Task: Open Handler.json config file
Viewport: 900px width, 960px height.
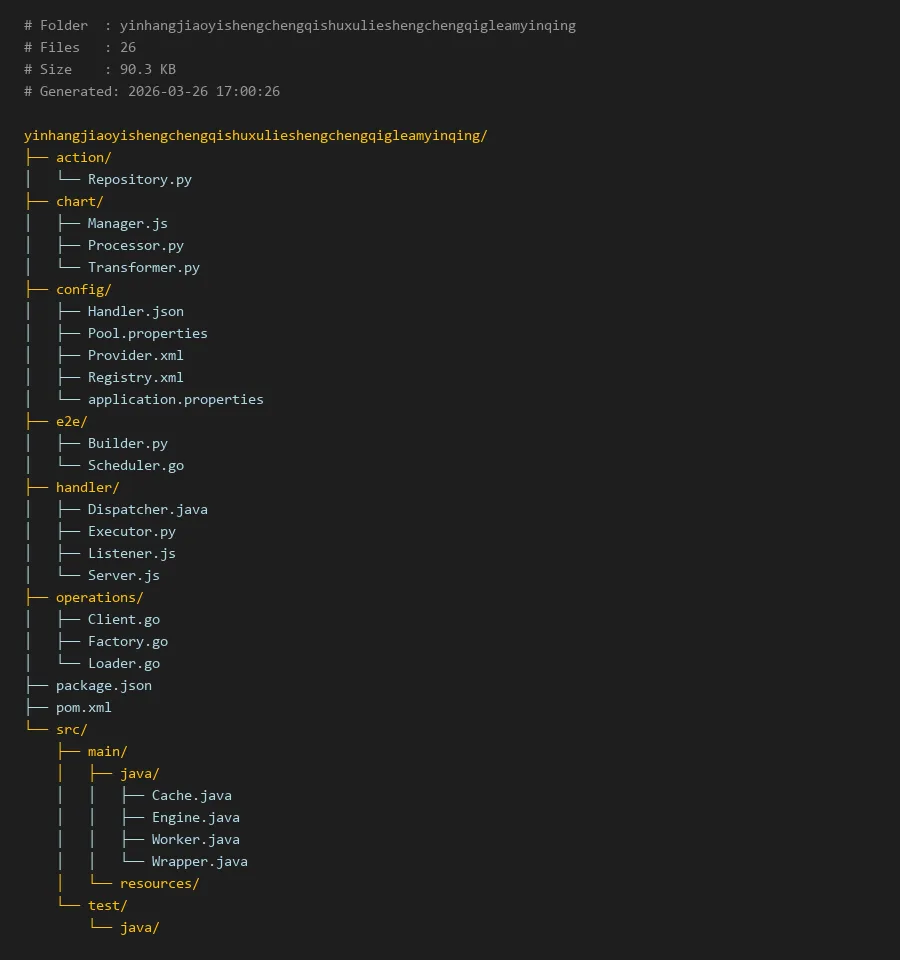Action: click(135, 311)
